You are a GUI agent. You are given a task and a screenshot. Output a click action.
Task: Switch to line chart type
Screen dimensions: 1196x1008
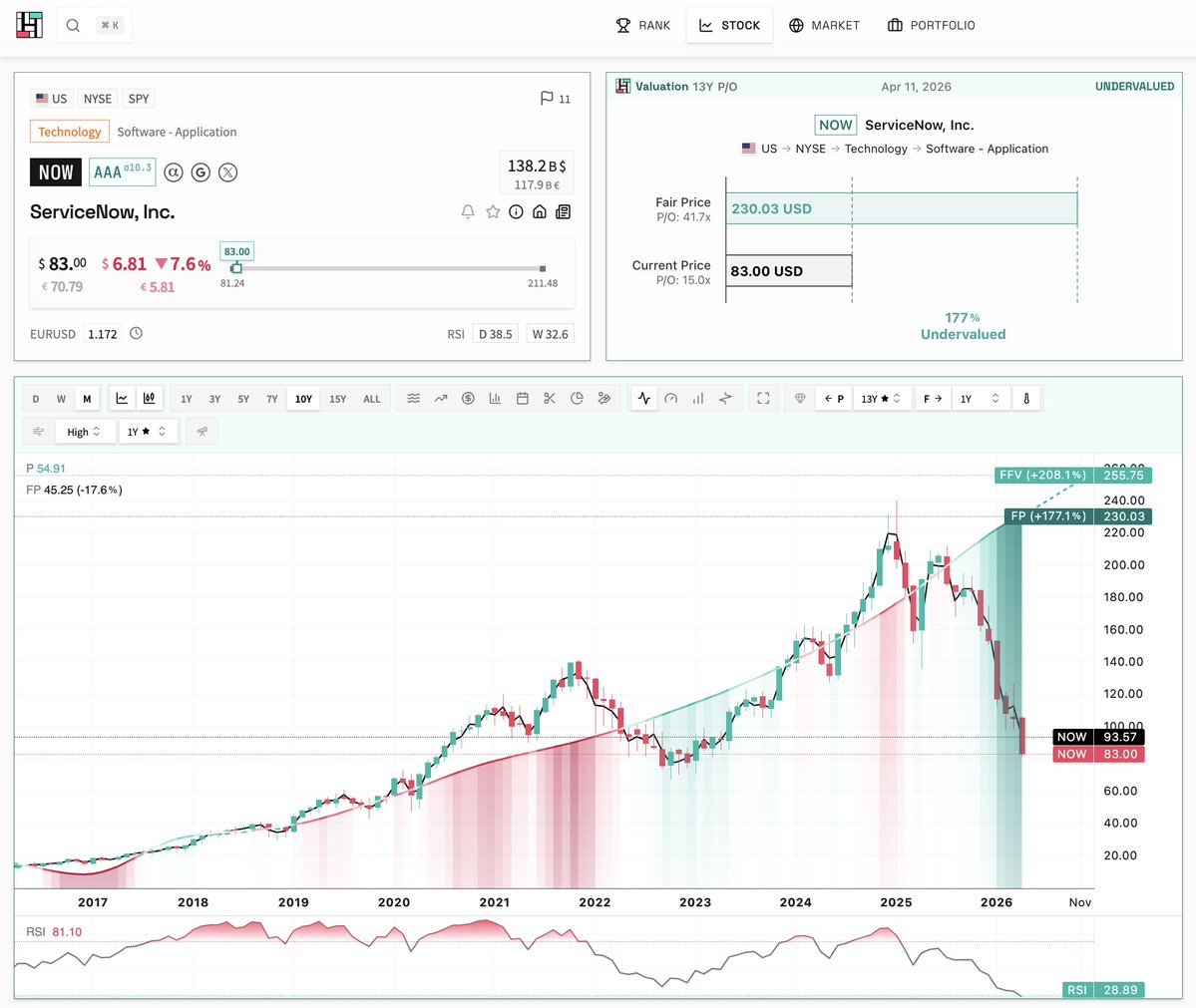coord(122,398)
